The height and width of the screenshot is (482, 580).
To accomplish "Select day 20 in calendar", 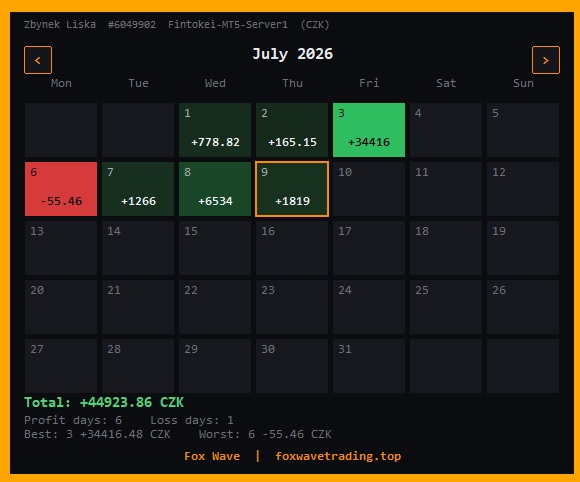I will coord(61,307).
